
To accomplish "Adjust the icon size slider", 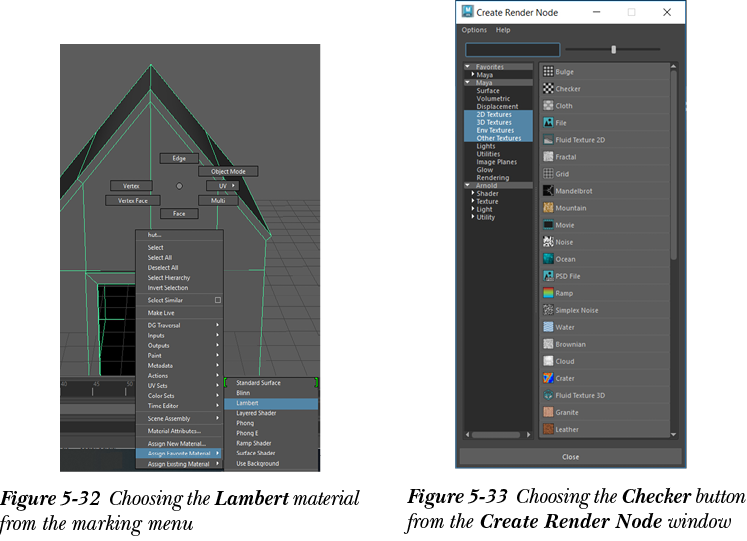I will [x=613, y=49].
